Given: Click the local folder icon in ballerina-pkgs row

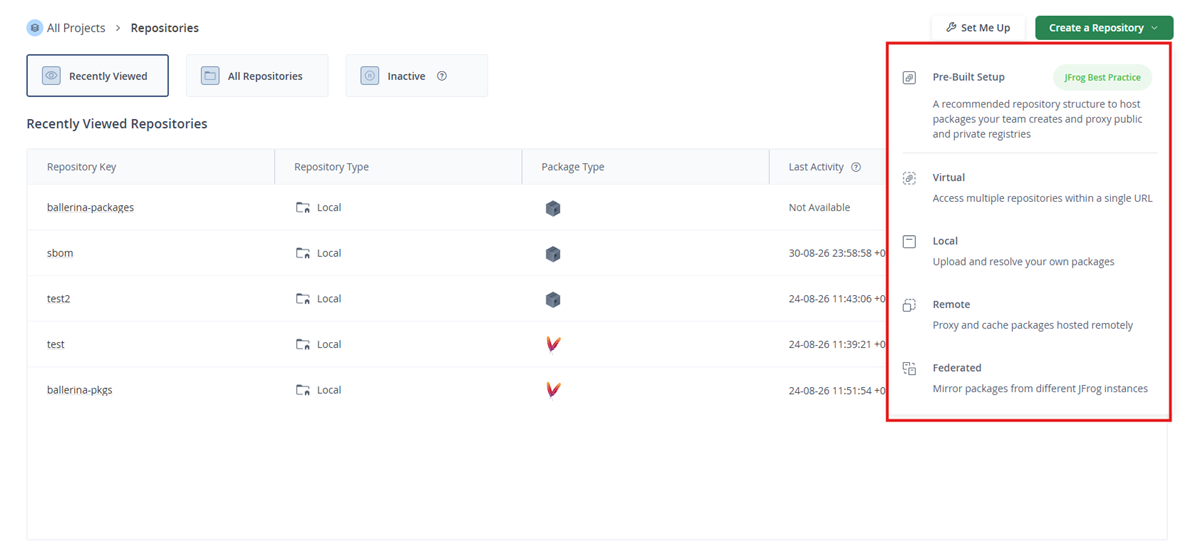Looking at the screenshot, I should pos(303,390).
